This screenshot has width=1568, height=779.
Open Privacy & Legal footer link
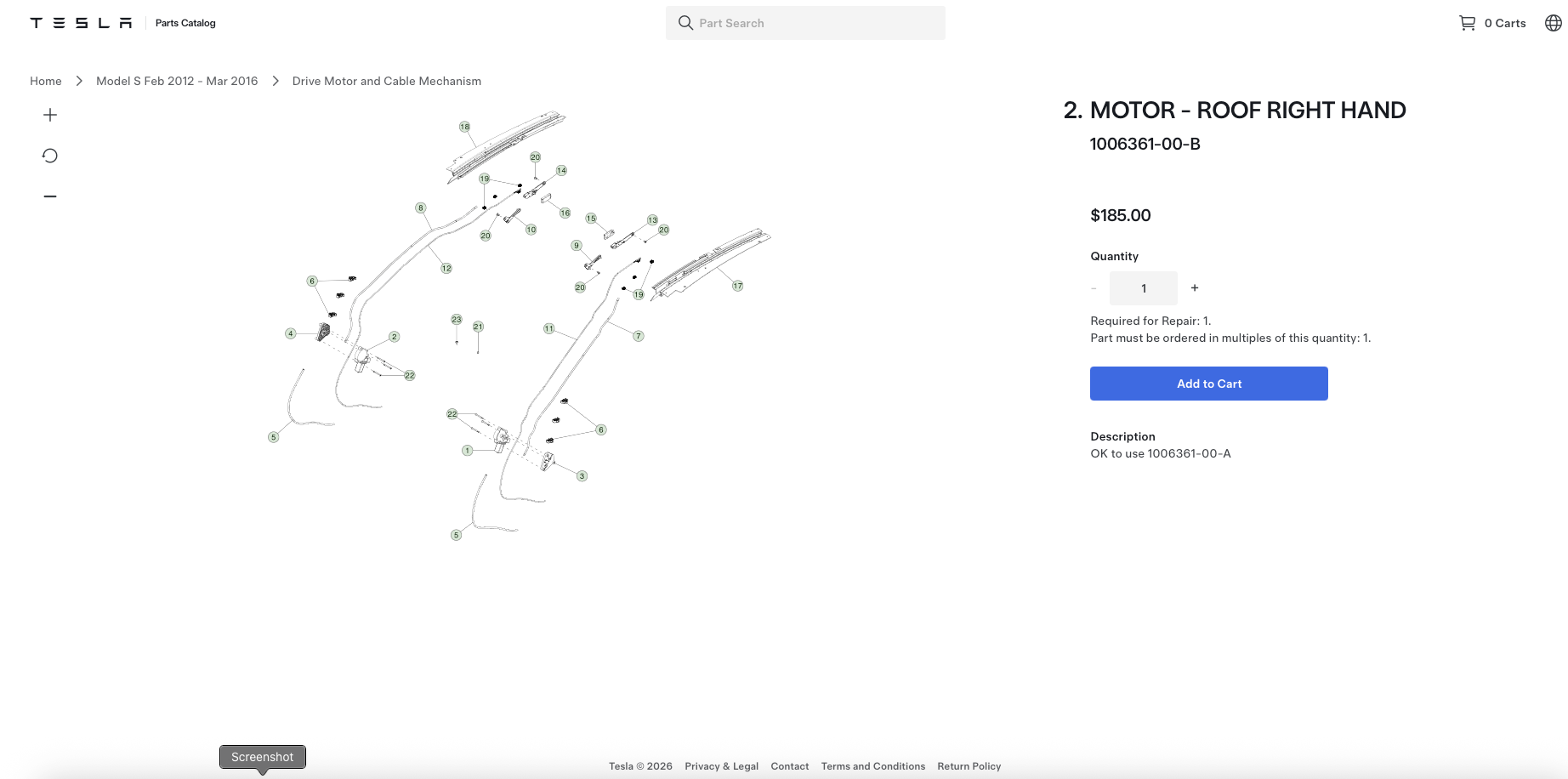[721, 766]
